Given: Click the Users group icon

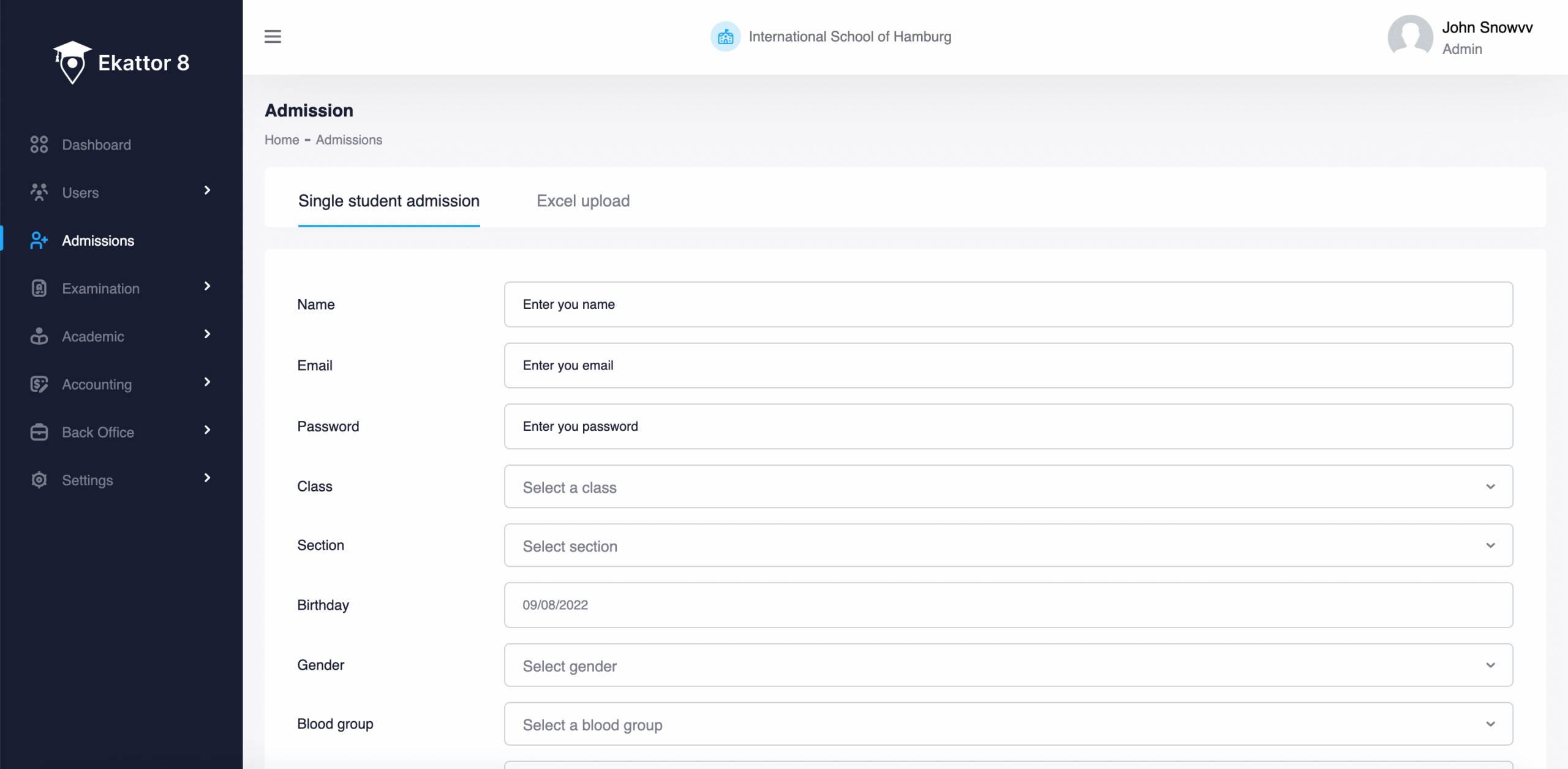Looking at the screenshot, I should tap(39, 192).
